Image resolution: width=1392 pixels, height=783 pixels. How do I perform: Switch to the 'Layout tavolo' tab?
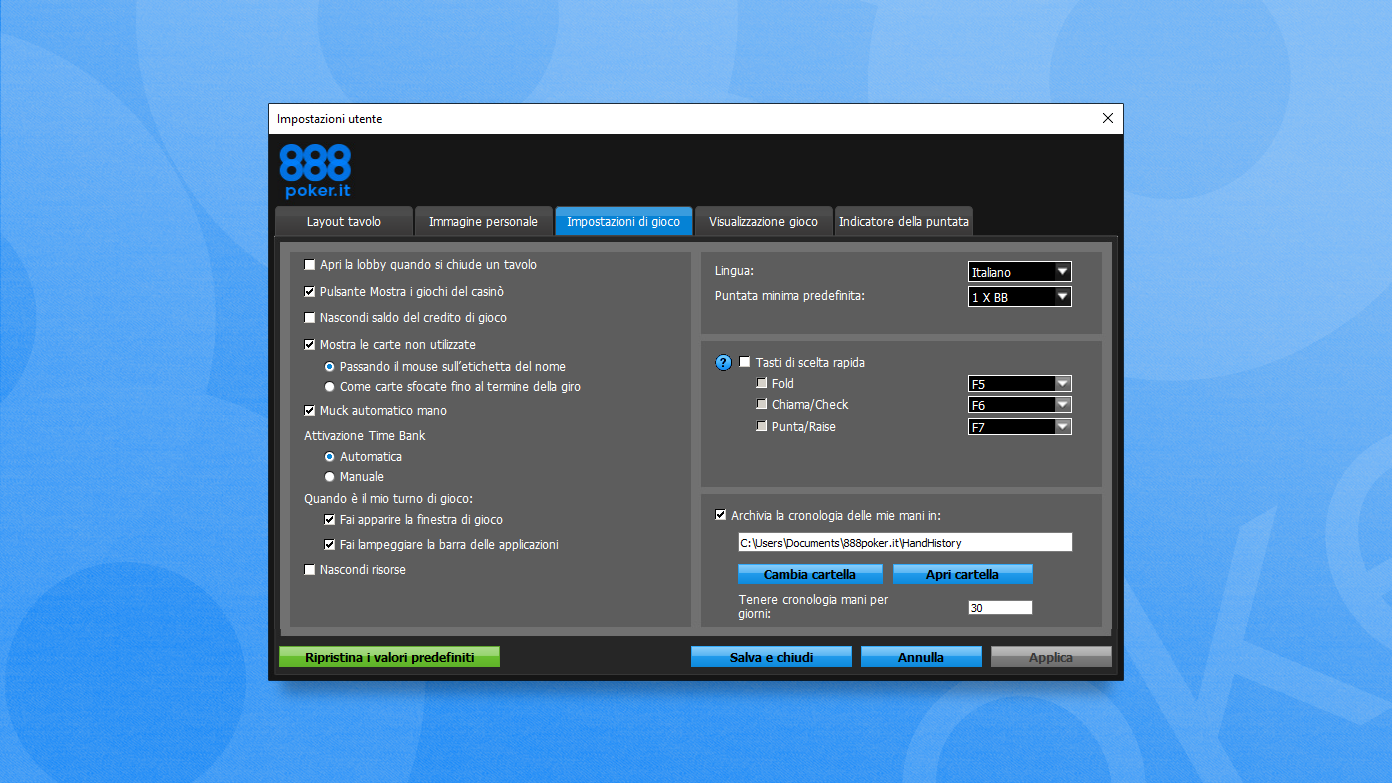pyautogui.click(x=343, y=222)
